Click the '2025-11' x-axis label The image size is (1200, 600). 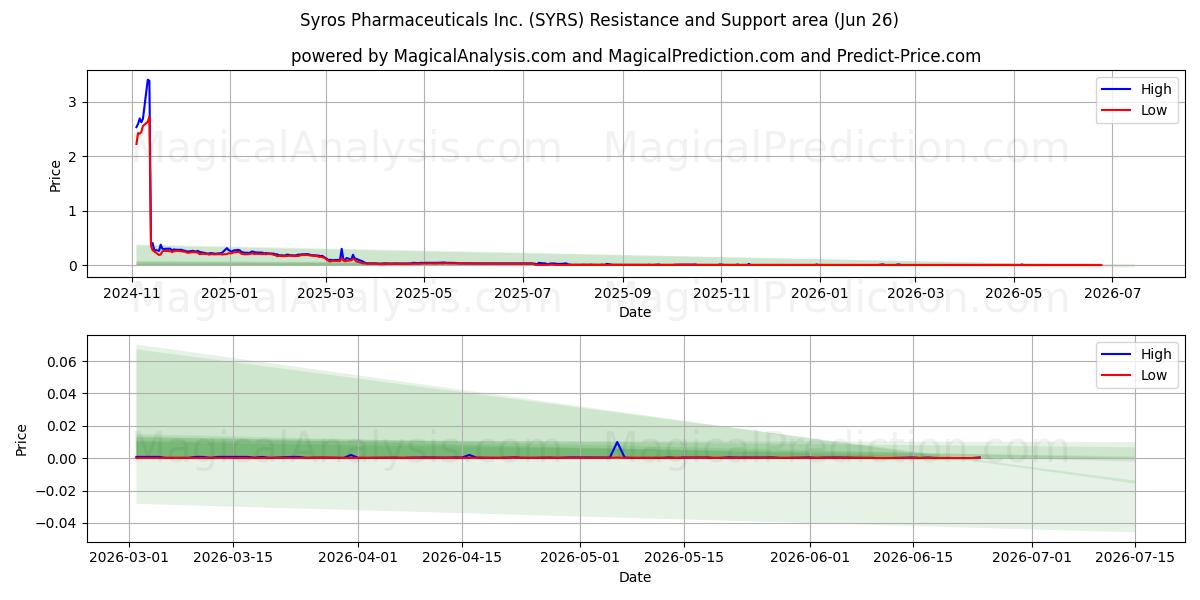pos(721,293)
